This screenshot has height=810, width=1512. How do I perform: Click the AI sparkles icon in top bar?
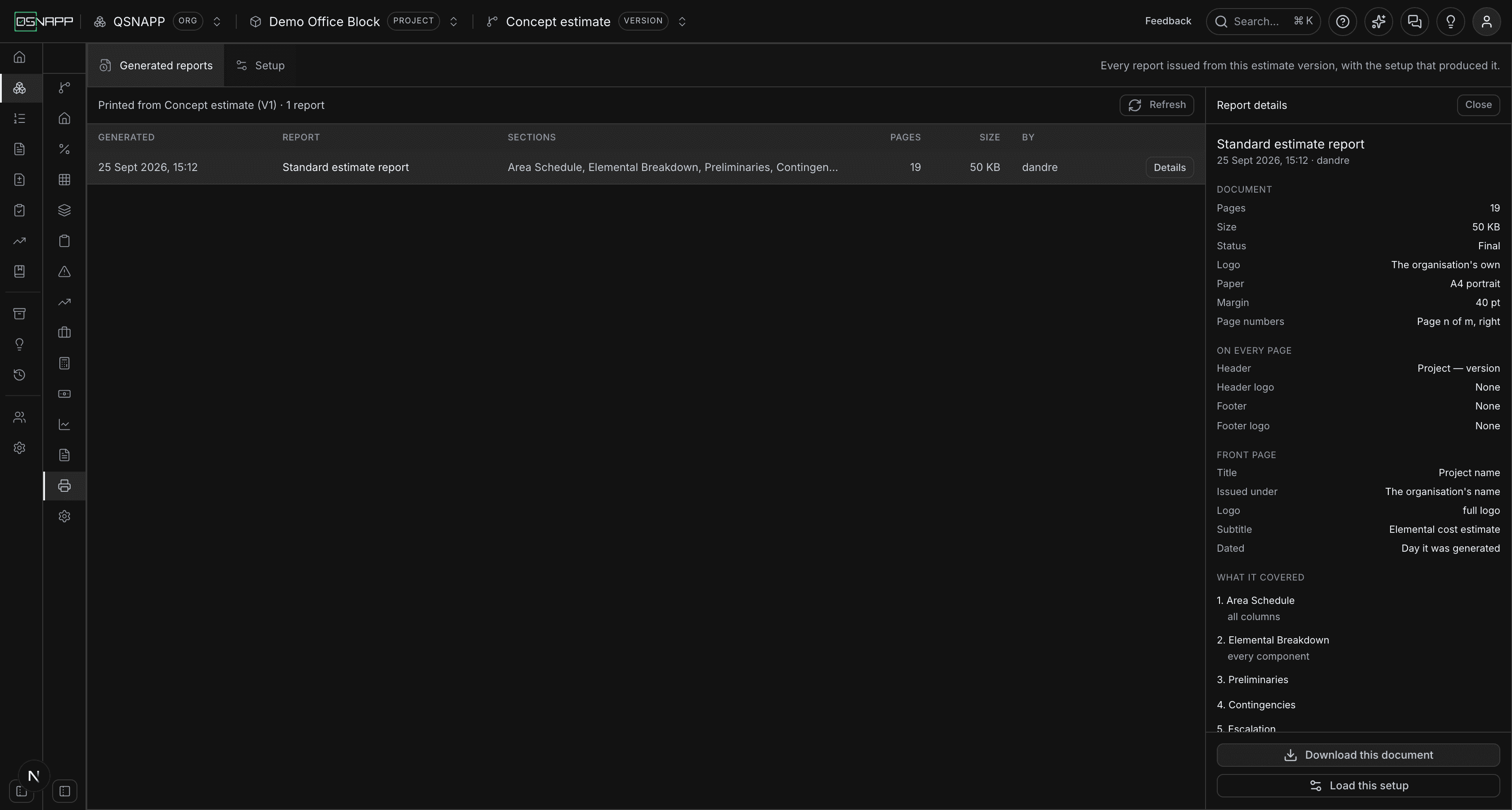pos(1379,22)
